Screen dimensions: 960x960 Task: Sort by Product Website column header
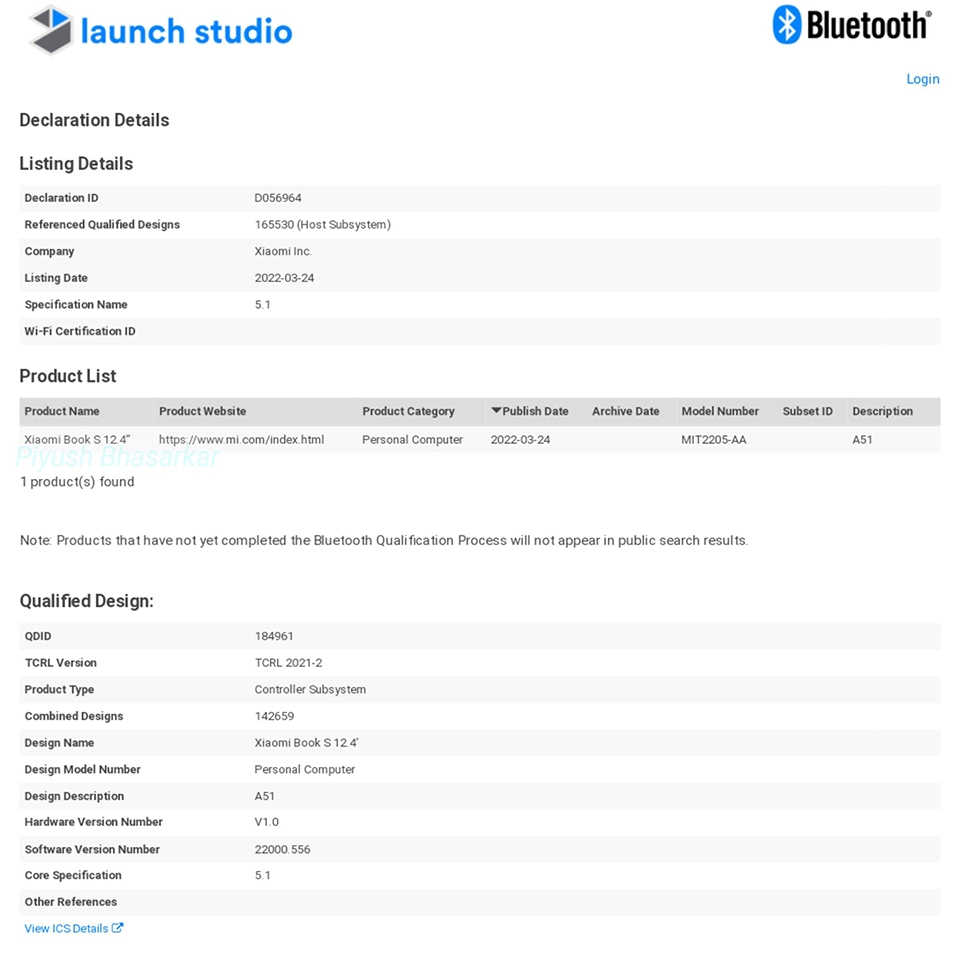[x=202, y=411]
